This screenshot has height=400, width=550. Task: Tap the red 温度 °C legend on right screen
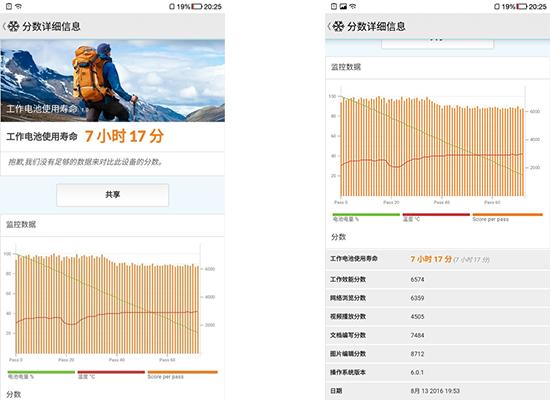(436, 217)
